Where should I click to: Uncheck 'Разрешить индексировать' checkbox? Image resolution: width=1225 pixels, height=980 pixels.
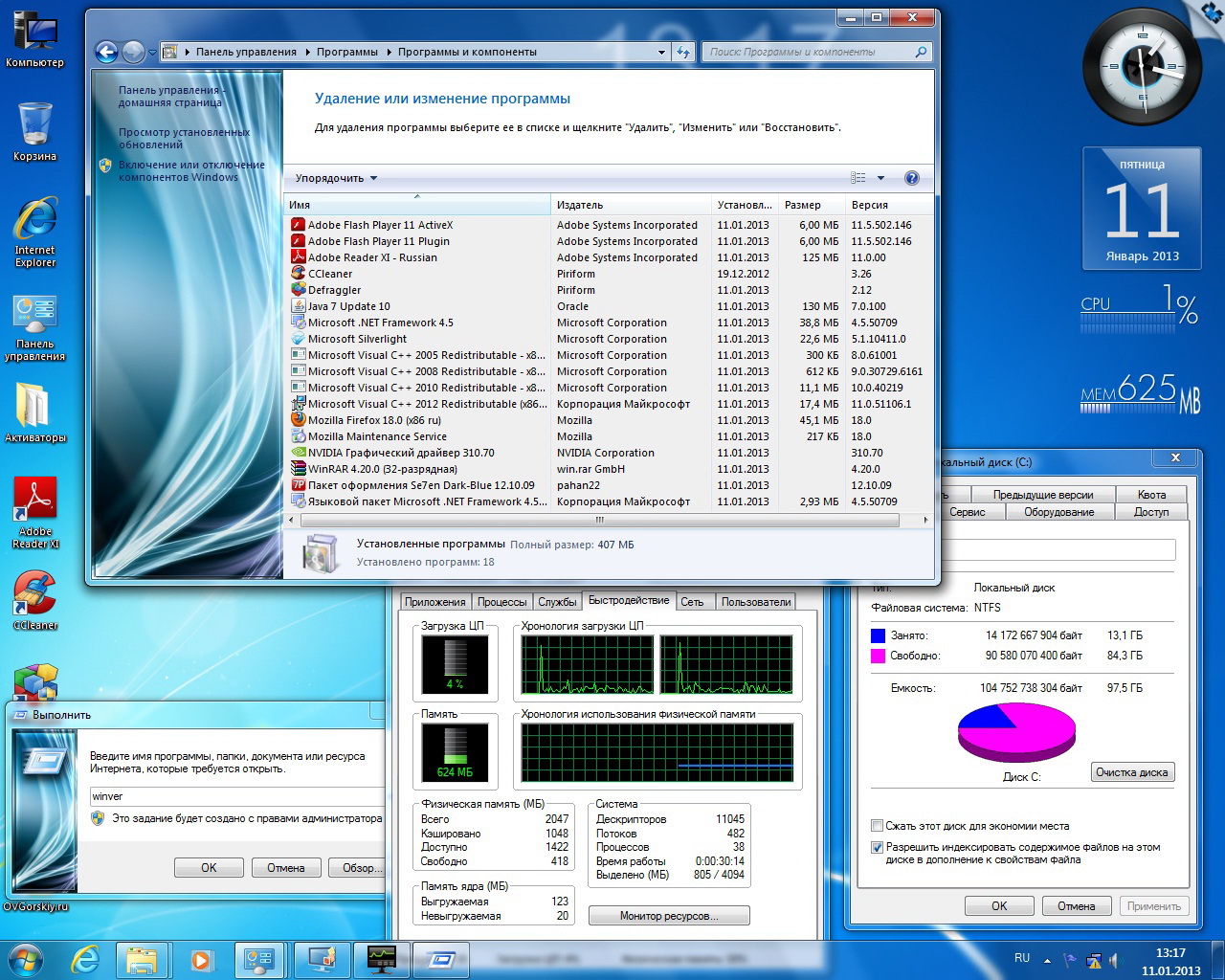pos(877,847)
